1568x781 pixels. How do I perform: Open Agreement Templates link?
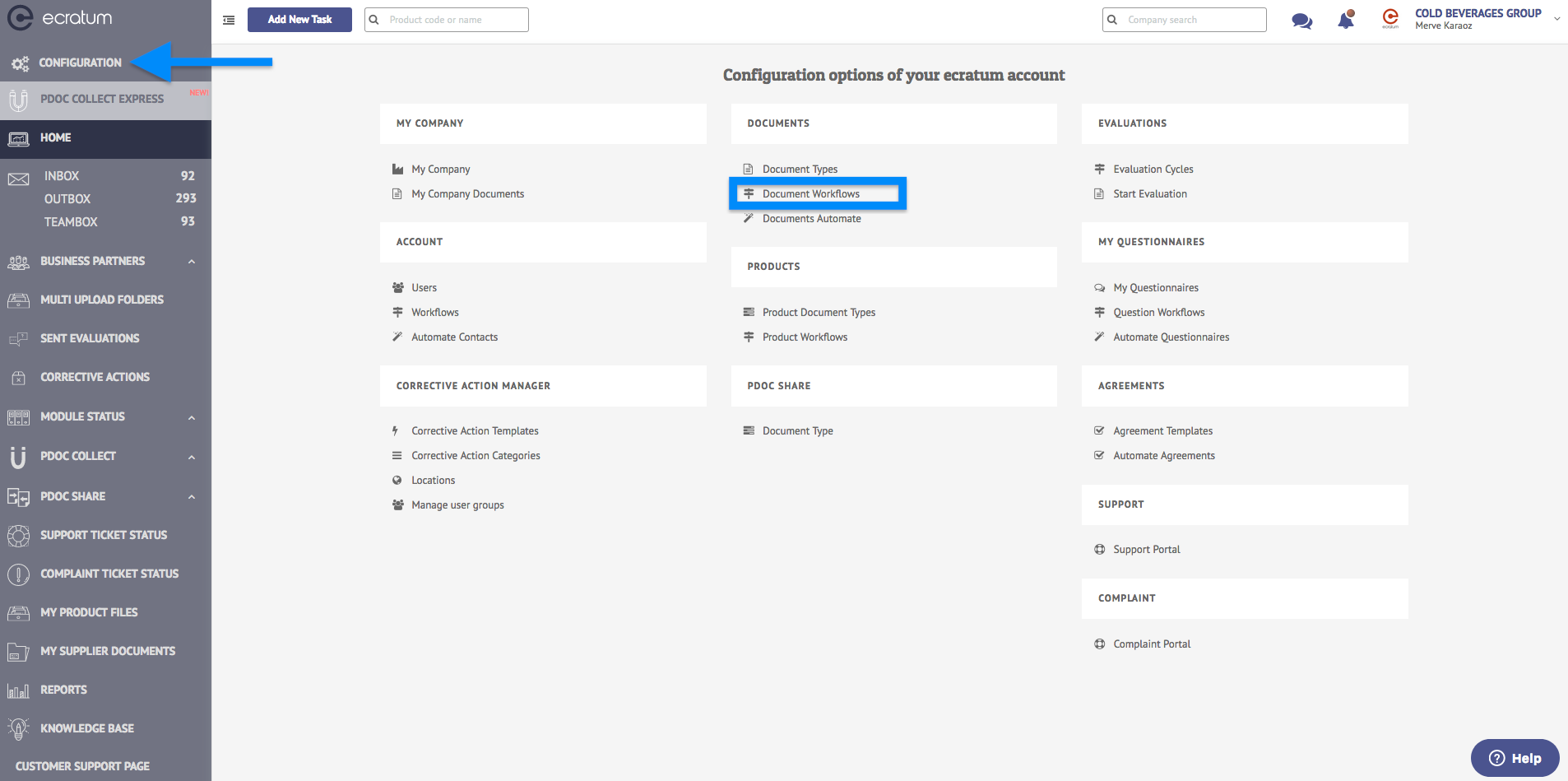click(1162, 431)
